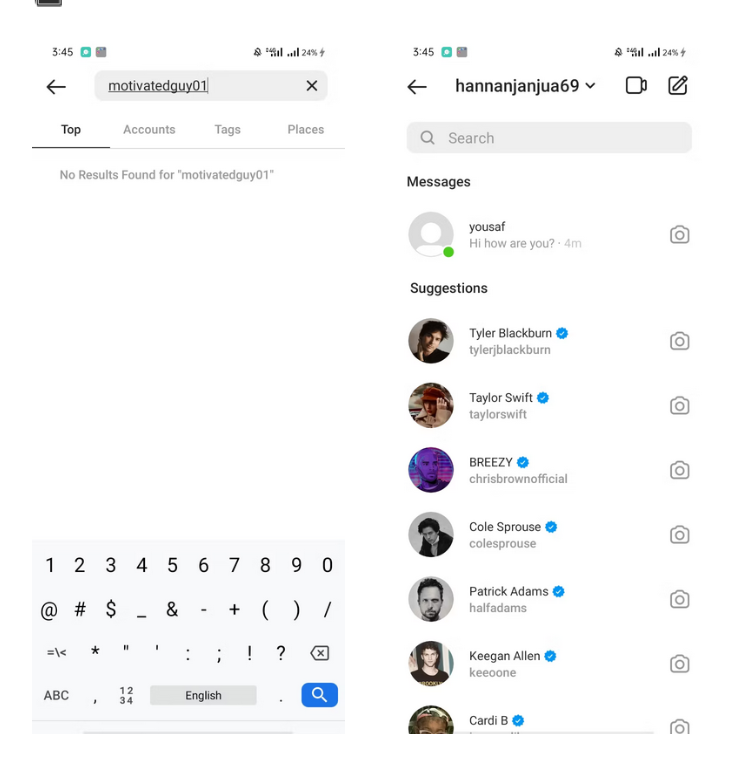Go back from the hannanjanjua69 inbox
The height and width of the screenshot is (758, 740).
click(417, 87)
